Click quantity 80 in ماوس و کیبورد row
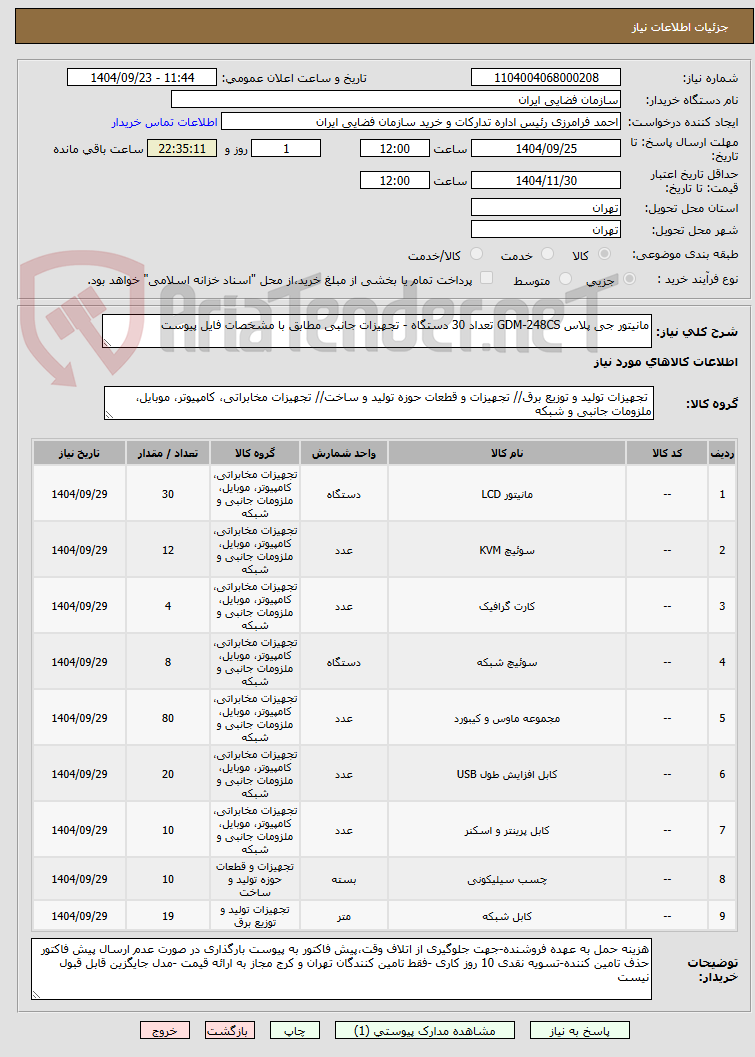755x1057 pixels. pos(168,718)
